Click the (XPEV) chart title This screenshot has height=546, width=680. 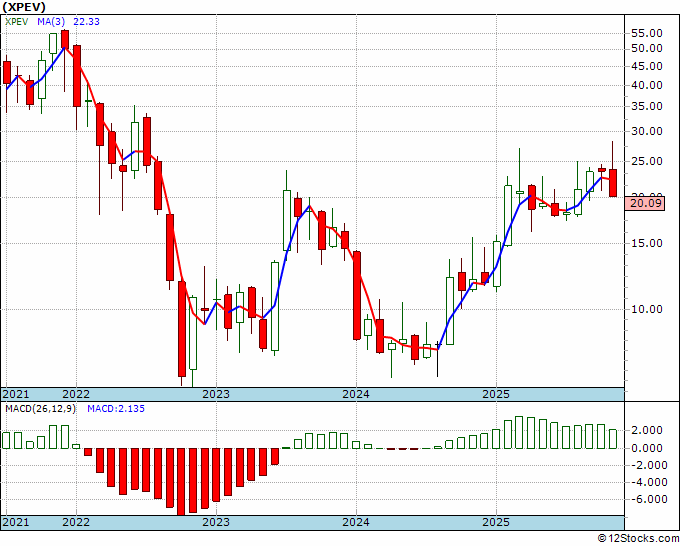click(24, 7)
